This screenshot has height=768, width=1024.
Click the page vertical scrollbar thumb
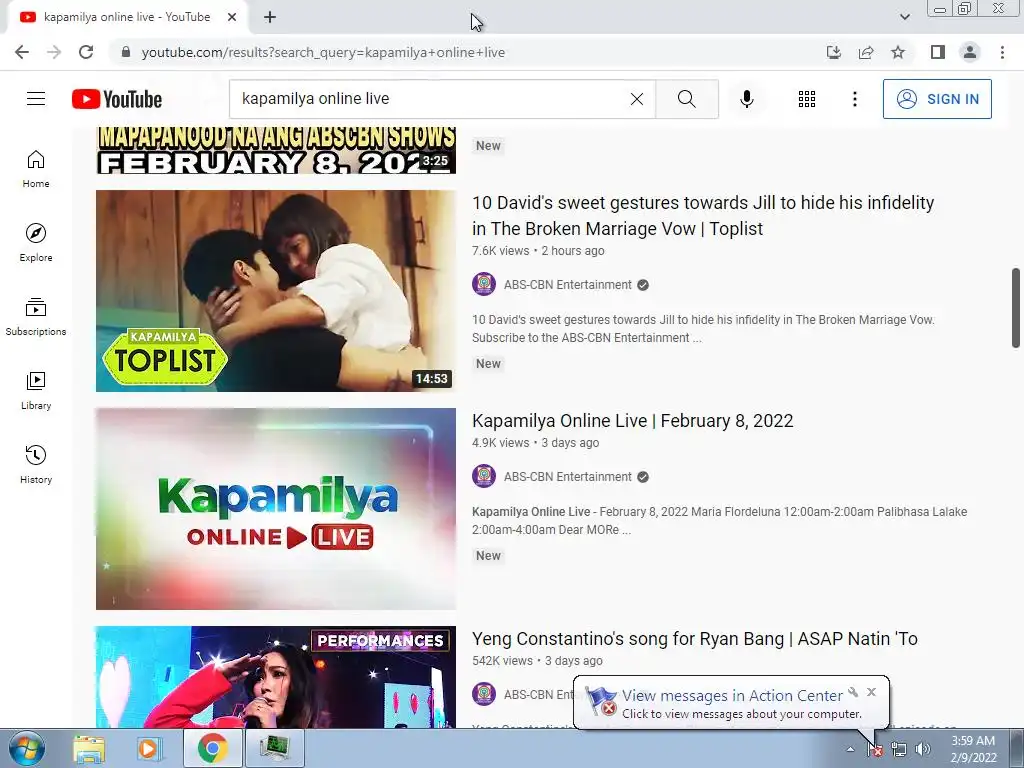coord(1016,308)
